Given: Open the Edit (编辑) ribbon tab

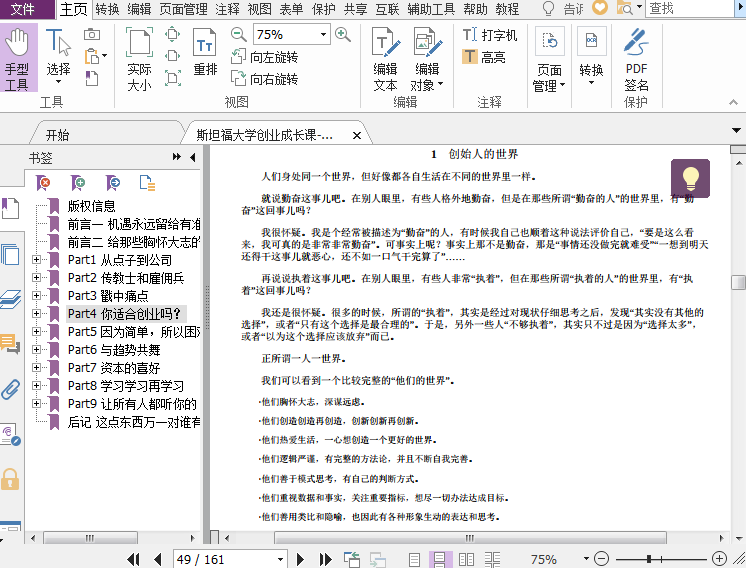Looking at the screenshot, I should (x=139, y=9).
